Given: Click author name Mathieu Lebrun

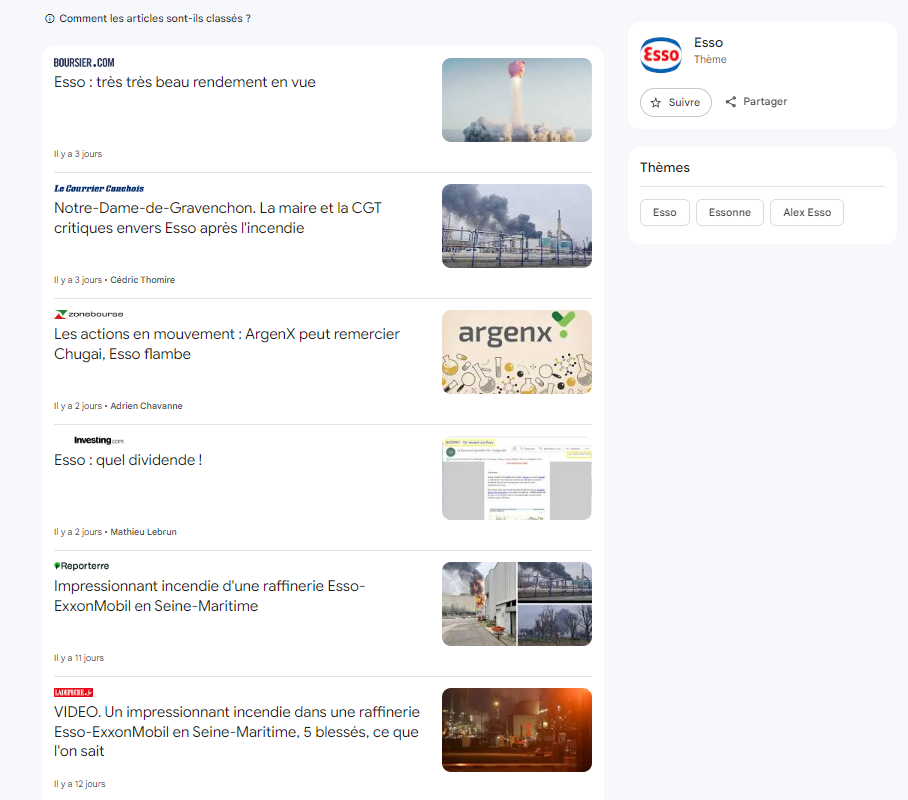Looking at the screenshot, I should click(x=144, y=532).
